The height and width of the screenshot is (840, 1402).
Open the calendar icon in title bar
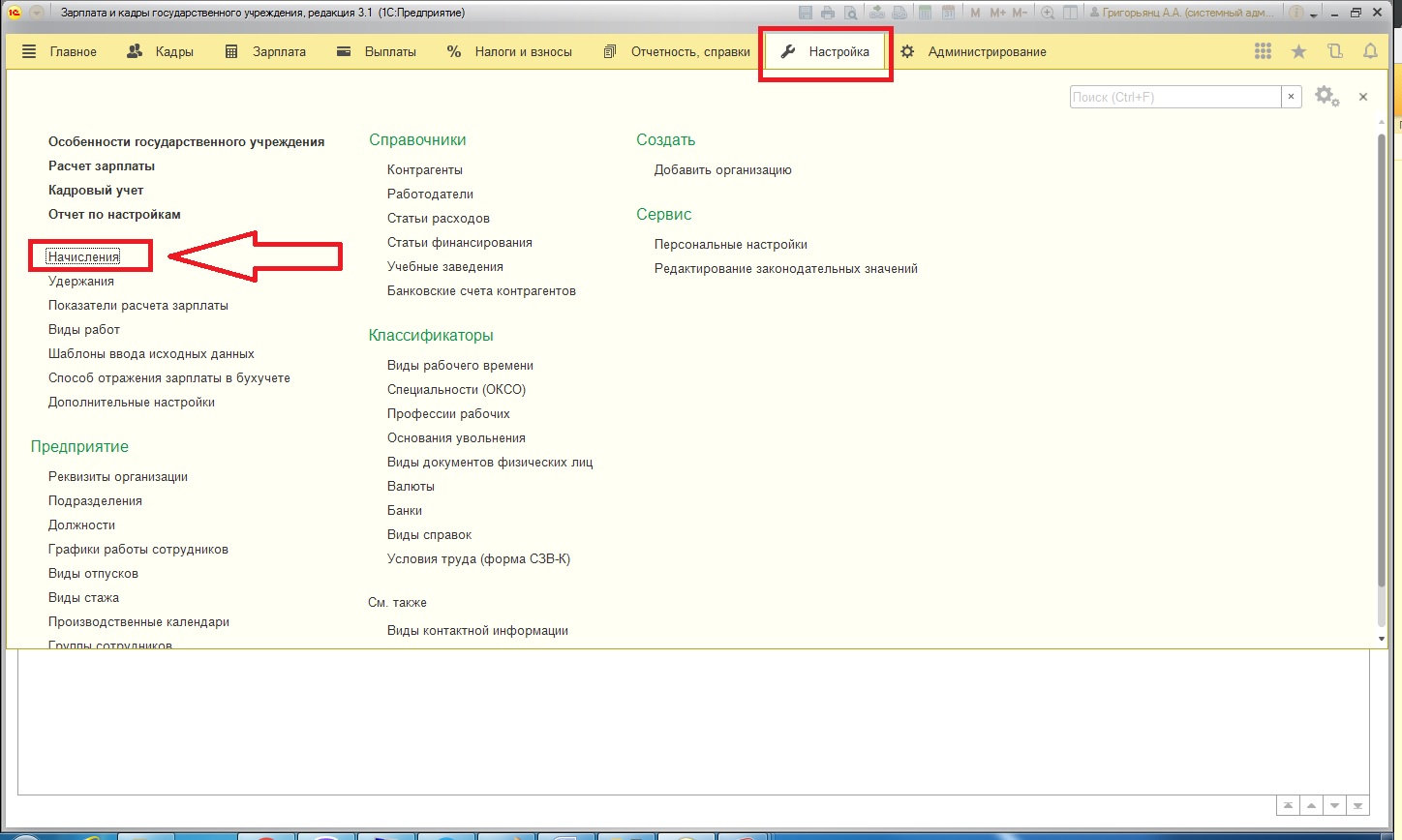[x=949, y=13]
